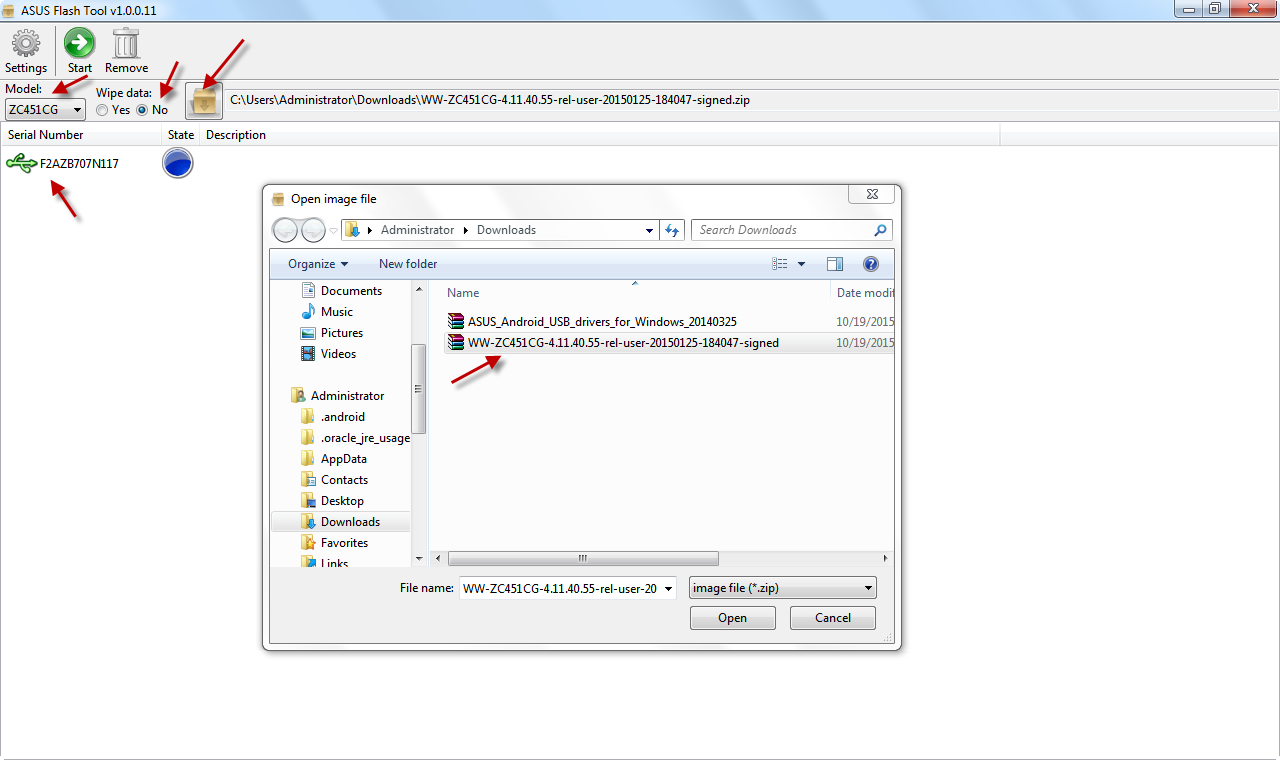
Task: Open the Organize menu in dialog
Action: (318, 264)
